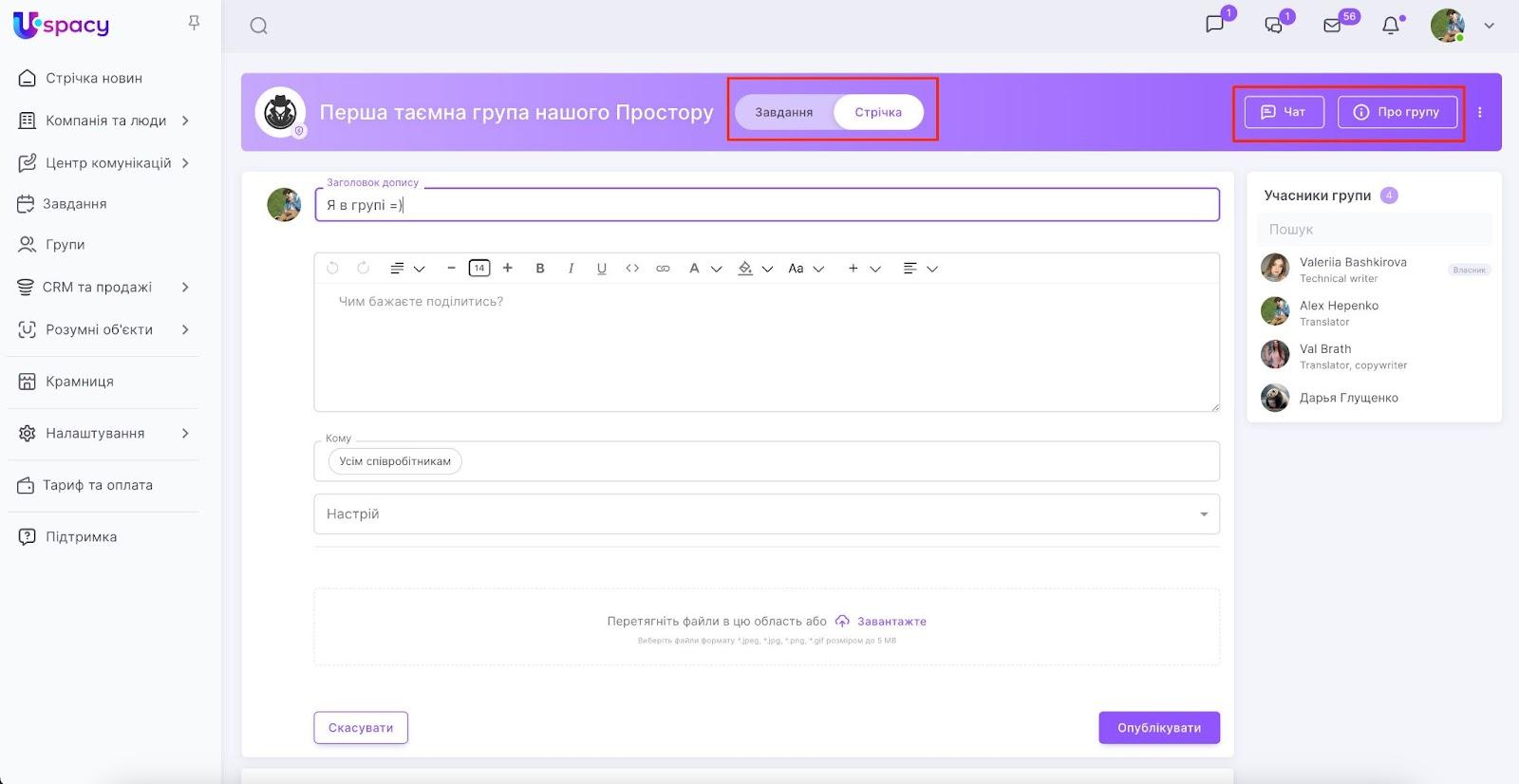The image size is (1519, 784).
Task: Open the three-dot group options menu
Action: click(1479, 112)
